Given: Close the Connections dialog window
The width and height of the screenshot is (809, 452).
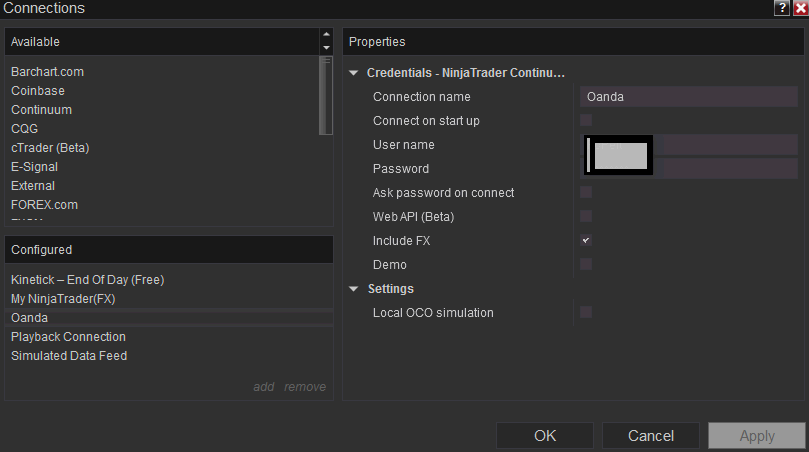Looking at the screenshot, I should point(801,8).
